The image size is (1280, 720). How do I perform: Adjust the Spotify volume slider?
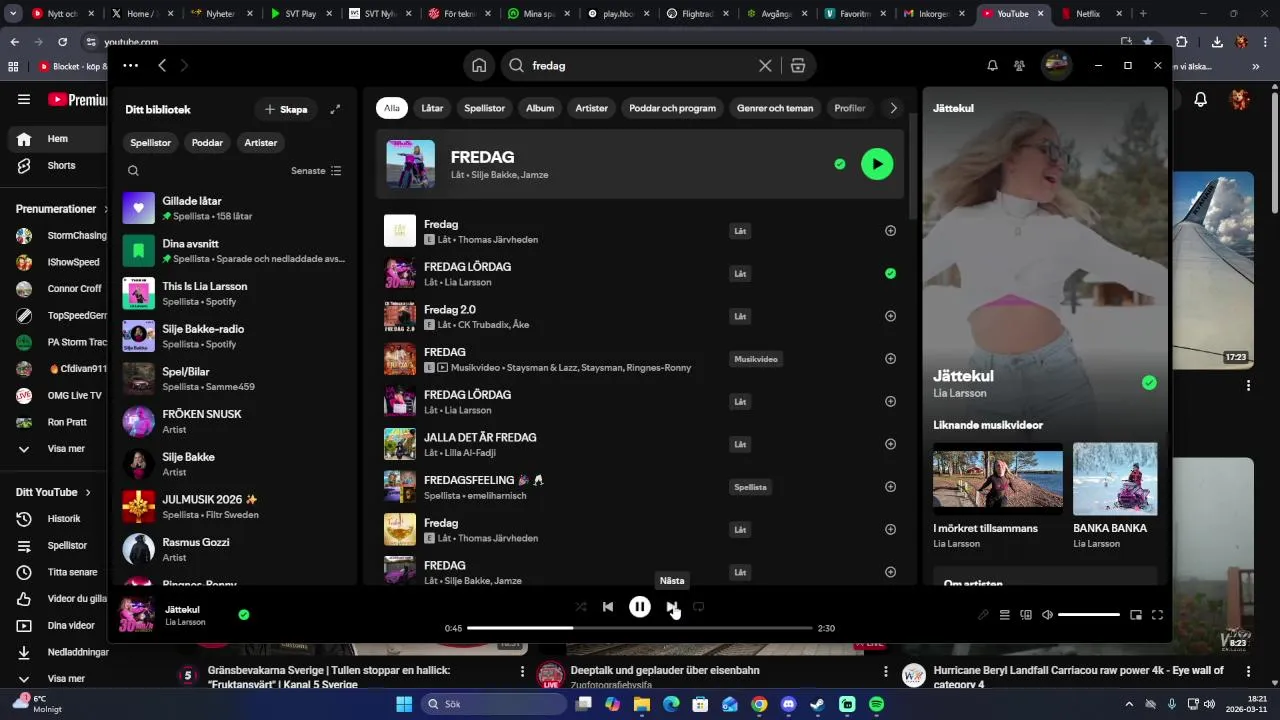point(1089,615)
